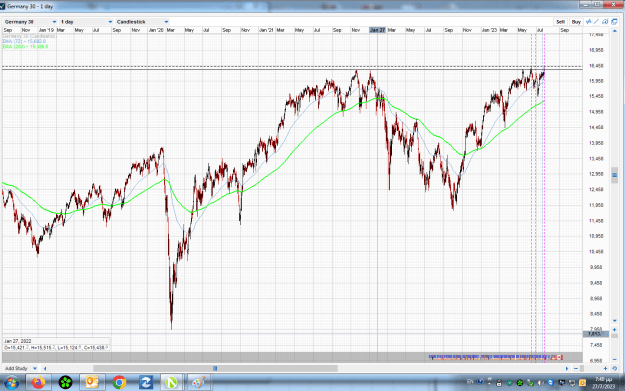Screen dimensions: 625x391
Task: Click the 16,458 price level label
Action: click(x=596, y=66)
